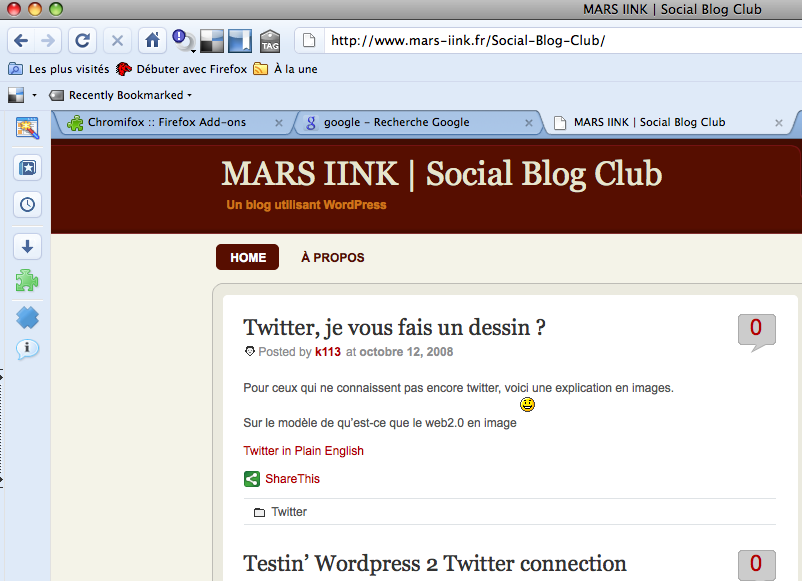Open downloads arrow sidebar icon
The height and width of the screenshot is (581, 802).
27,247
